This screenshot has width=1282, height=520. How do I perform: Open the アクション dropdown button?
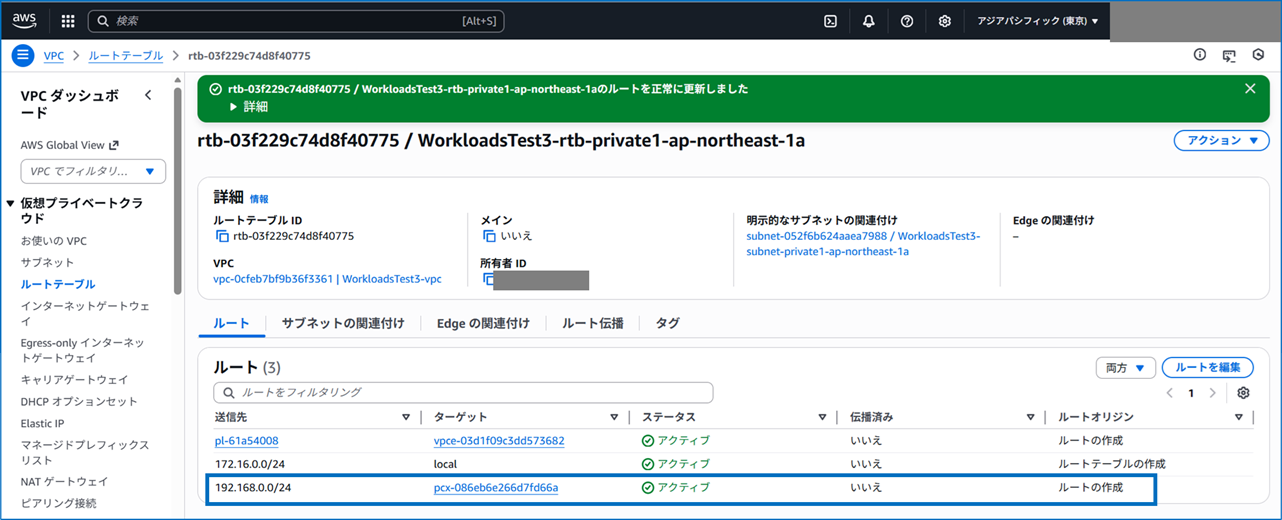pyautogui.click(x=1221, y=141)
